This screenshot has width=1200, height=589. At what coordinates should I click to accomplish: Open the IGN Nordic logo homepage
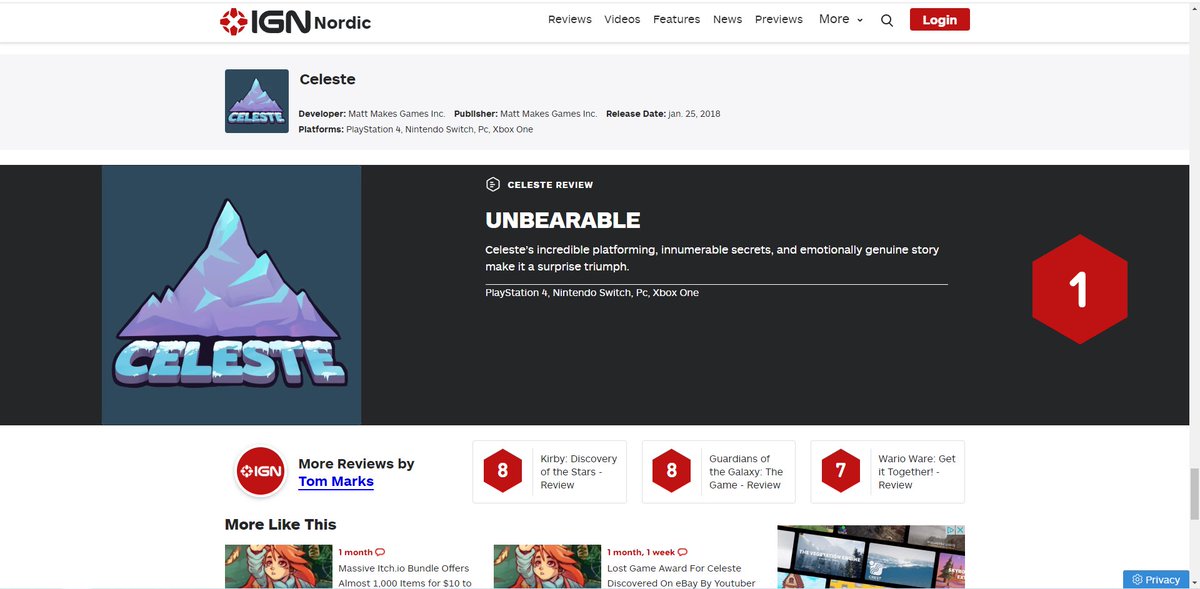click(x=295, y=21)
